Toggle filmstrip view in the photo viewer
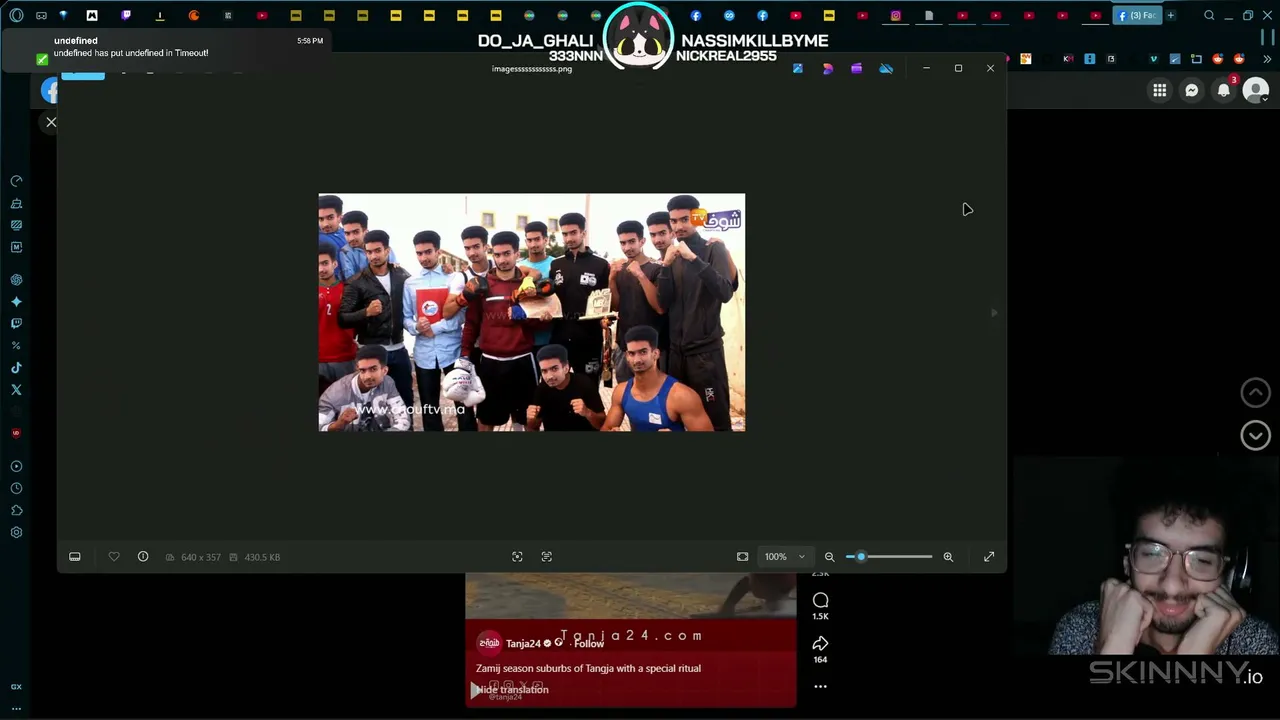Viewport: 1280px width, 720px height. tap(75, 557)
